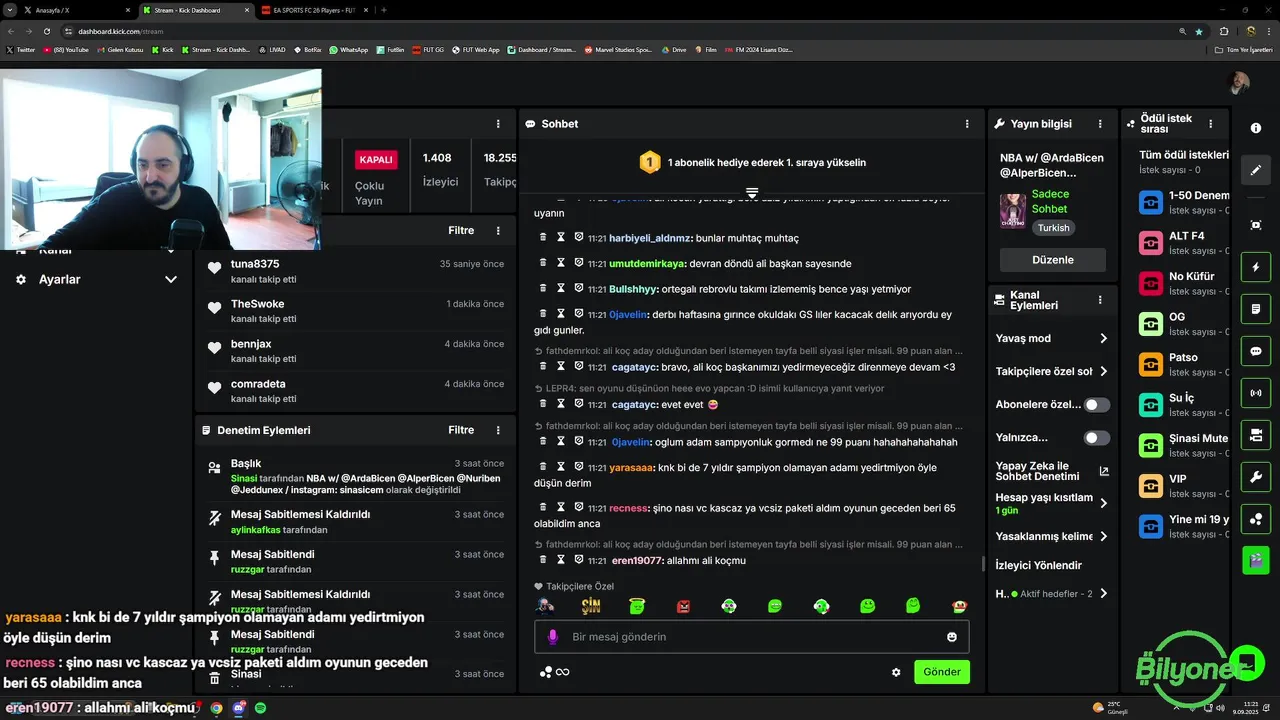Click the info icon in right sidebar
This screenshot has width=1280, height=720.
pyautogui.click(x=1256, y=128)
